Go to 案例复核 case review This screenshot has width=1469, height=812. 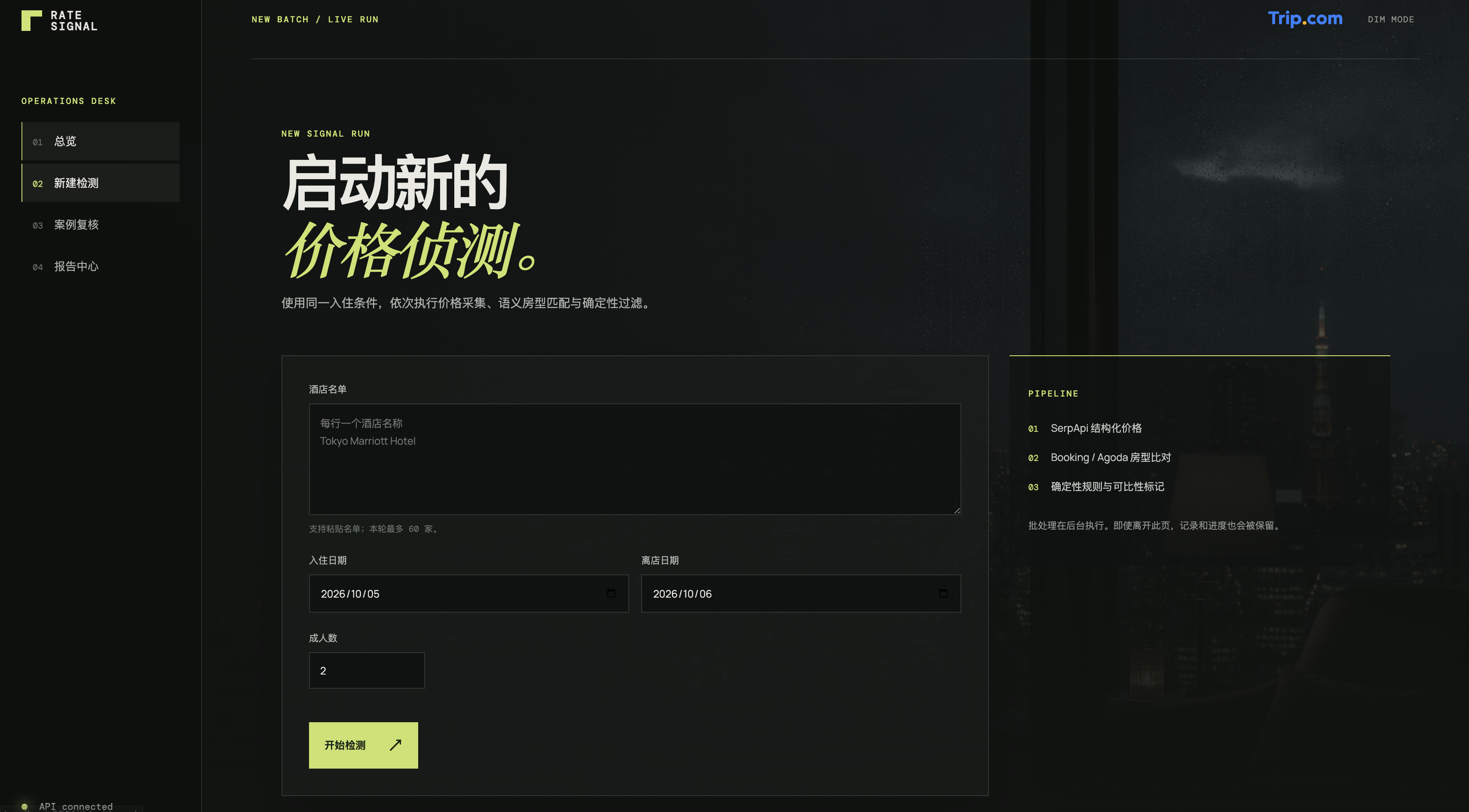101,225
